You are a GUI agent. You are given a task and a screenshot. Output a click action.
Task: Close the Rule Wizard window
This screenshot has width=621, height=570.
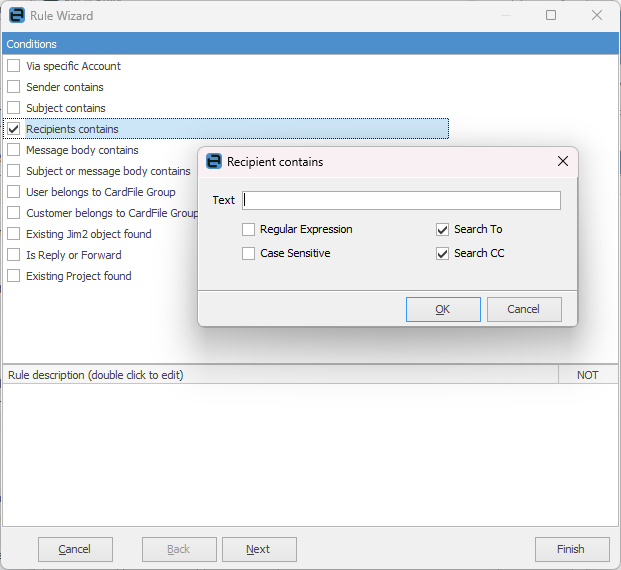597,15
